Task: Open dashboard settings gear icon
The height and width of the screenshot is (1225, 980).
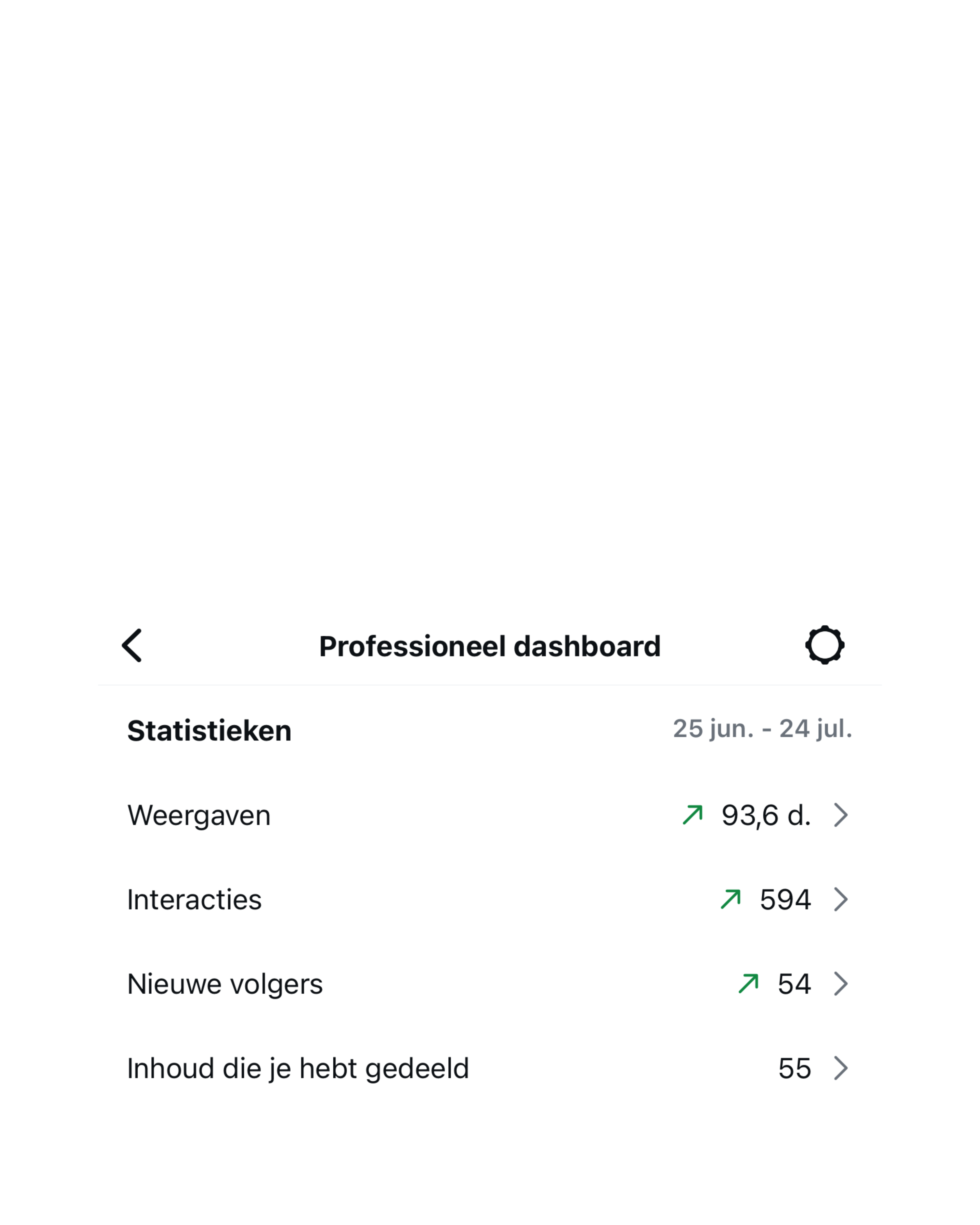Action: pos(824,645)
